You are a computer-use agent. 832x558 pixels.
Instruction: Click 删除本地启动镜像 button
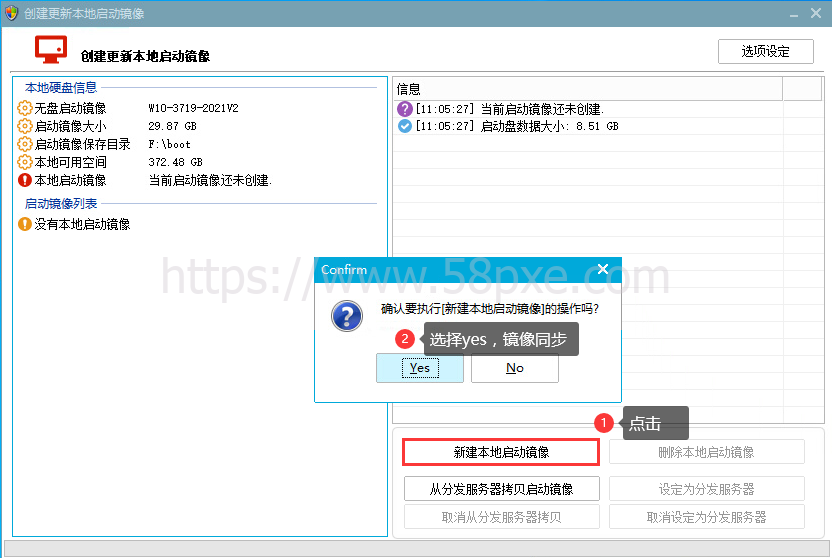(706, 452)
